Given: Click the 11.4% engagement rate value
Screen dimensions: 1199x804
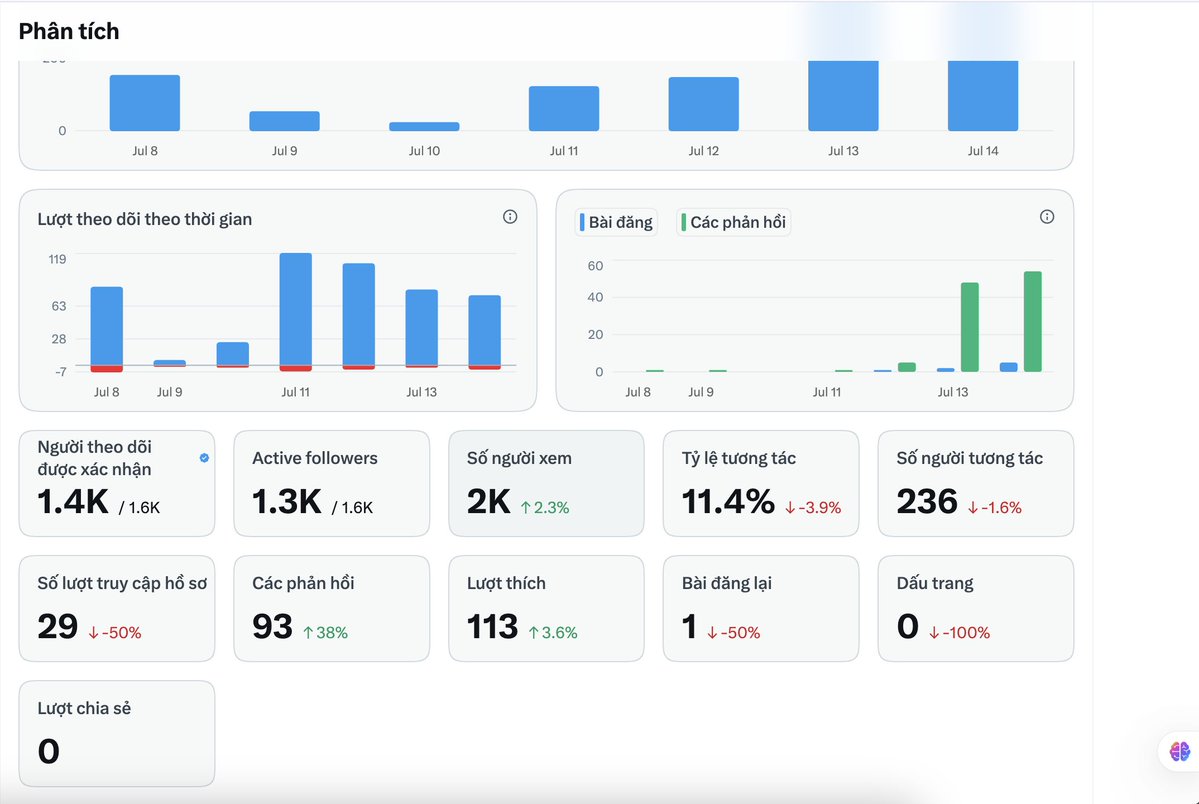Looking at the screenshot, I should pyautogui.click(x=728, y=502).
